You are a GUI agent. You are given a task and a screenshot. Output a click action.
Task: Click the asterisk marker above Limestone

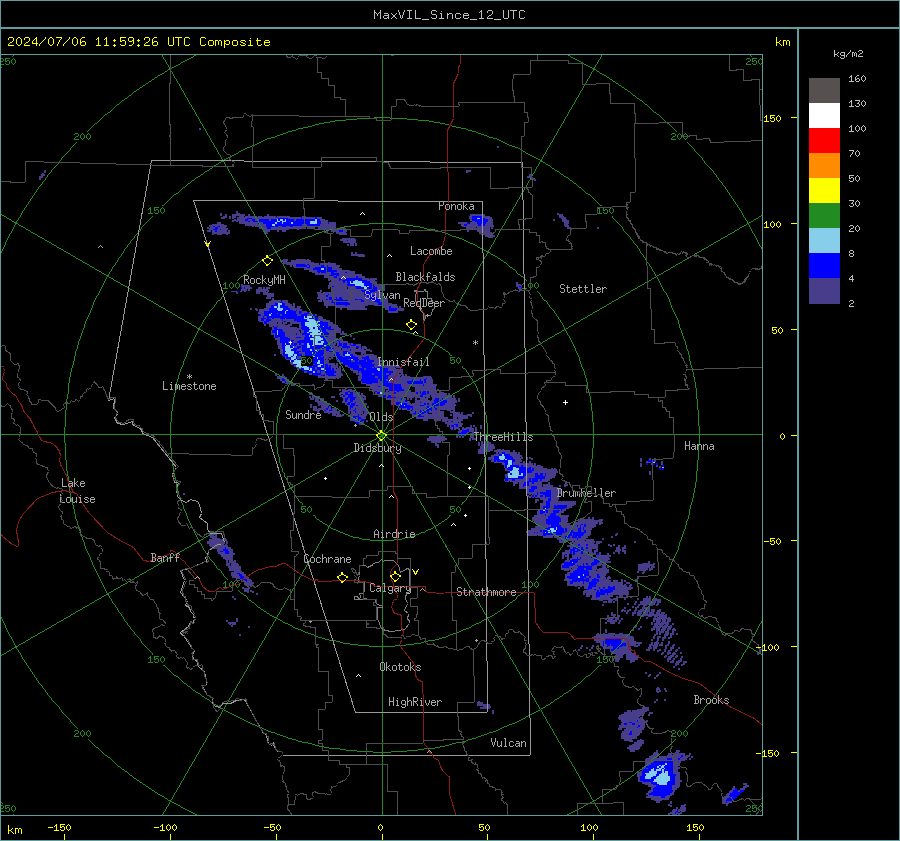pyautogui.click(x=189, y=377)
